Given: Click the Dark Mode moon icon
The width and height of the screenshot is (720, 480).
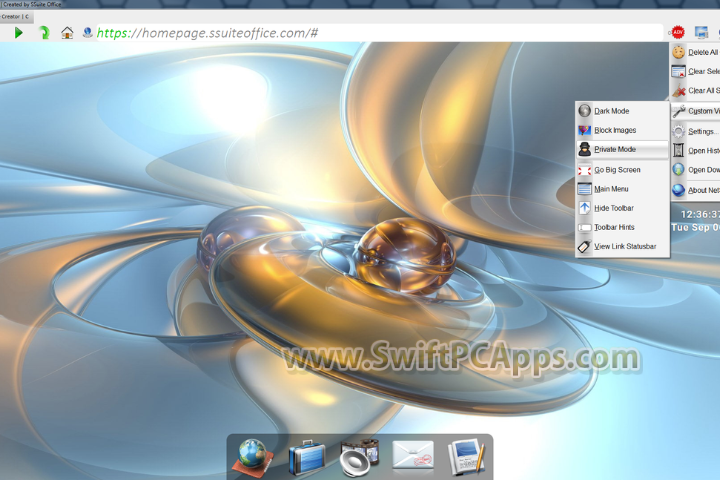Looking at the screenshot, I should click(x=585, y=111).
